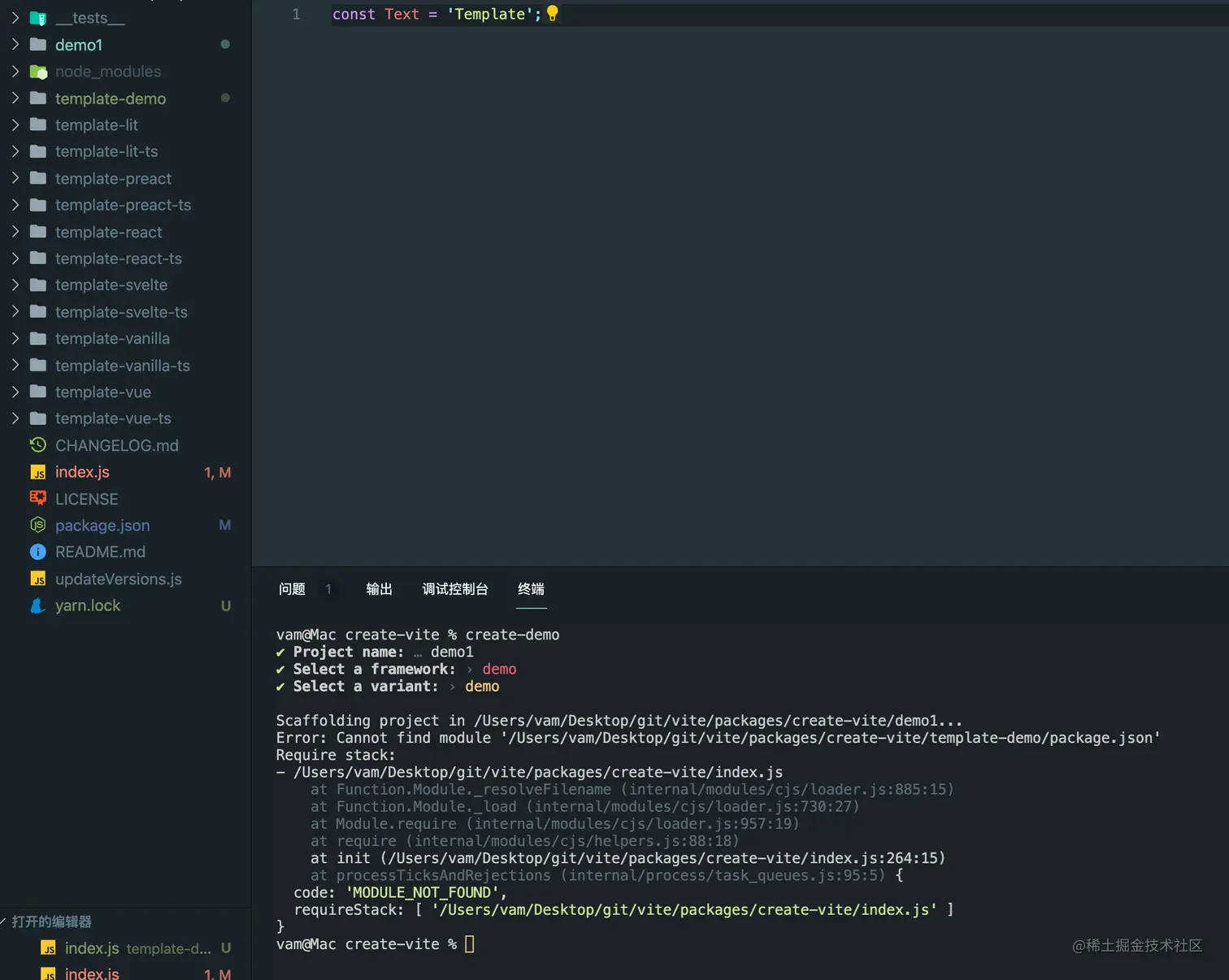Screen dimensions: 1229x980
Task: Switch to the 输出 panel tab
Action: pos(379,589)
